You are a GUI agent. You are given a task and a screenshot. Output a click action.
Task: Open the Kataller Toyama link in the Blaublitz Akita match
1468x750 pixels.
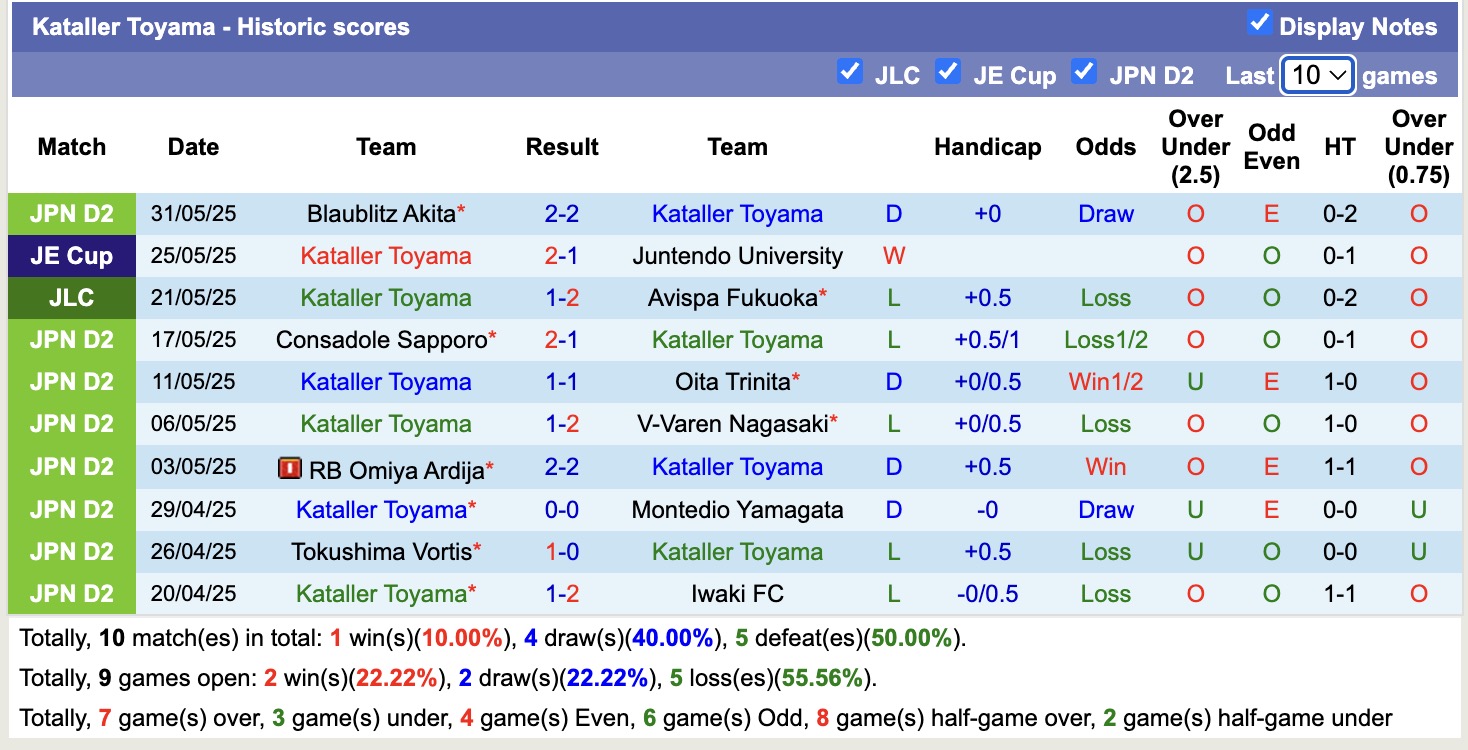coord(737,213)
